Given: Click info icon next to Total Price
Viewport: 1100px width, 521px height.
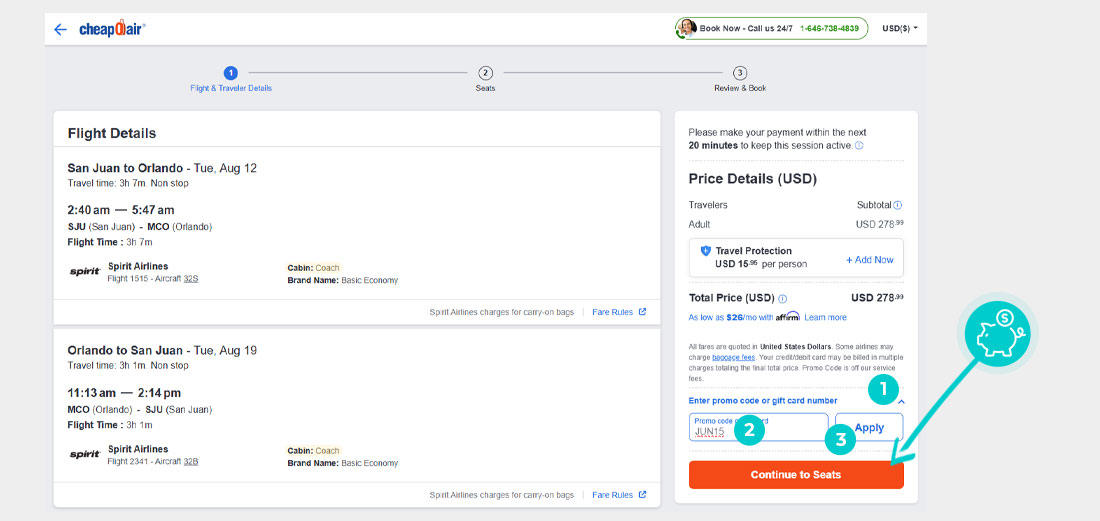Looking at the screenshot, I should click(x=783, y=298).
